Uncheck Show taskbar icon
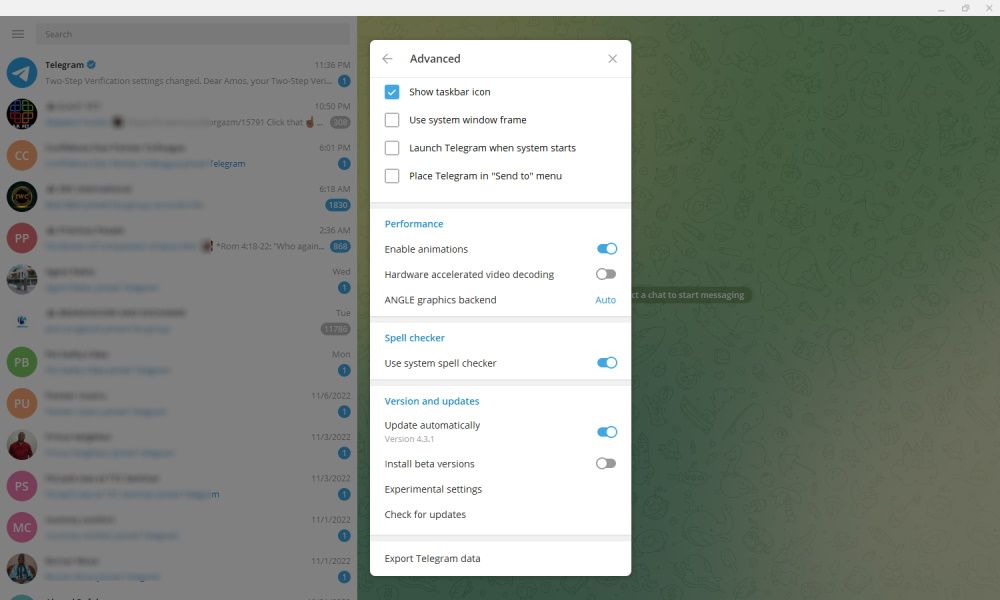The height and width of the screenshot is (600, 1000). pos(393,91)
